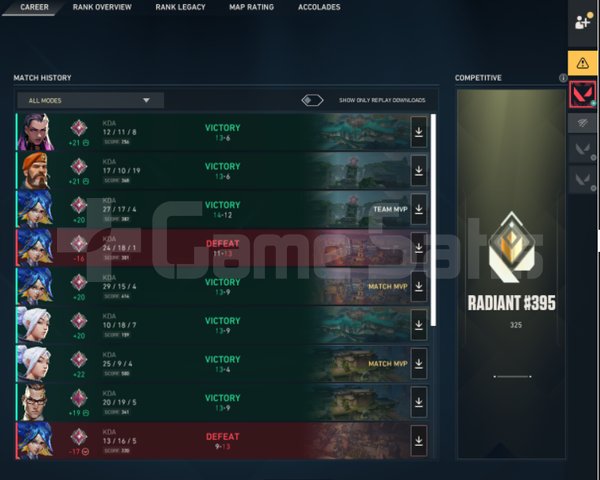
Task: Open the add friend icon
Action: (583, 22)
